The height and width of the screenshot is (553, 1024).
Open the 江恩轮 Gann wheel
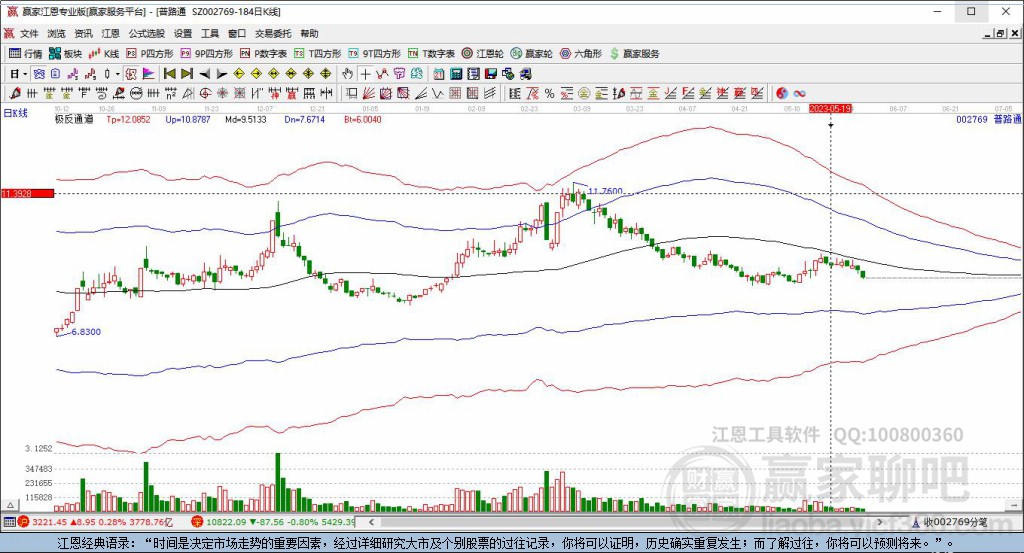click(483, 54)
